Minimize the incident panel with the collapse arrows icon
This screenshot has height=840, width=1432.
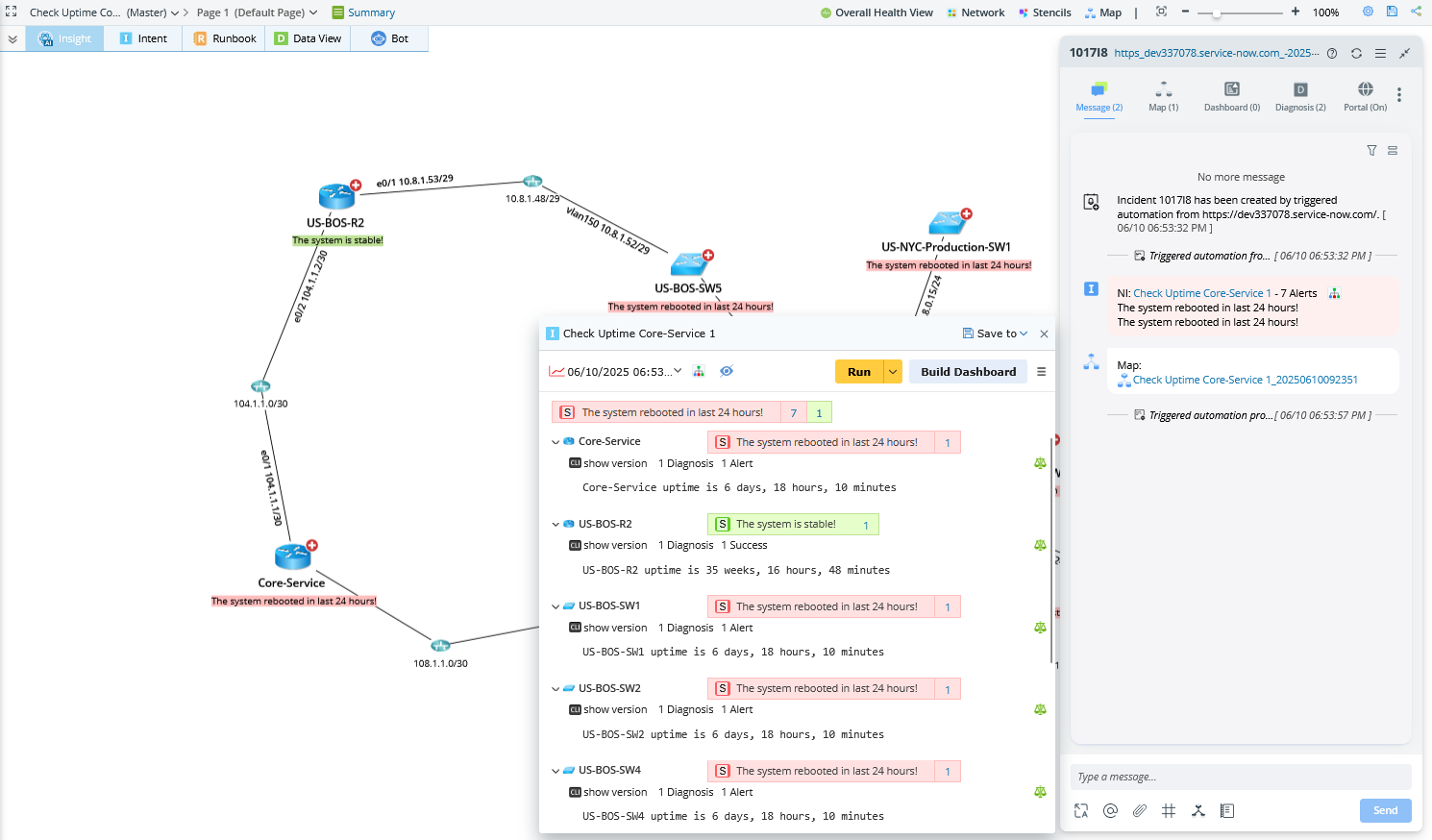[1404, 53]
